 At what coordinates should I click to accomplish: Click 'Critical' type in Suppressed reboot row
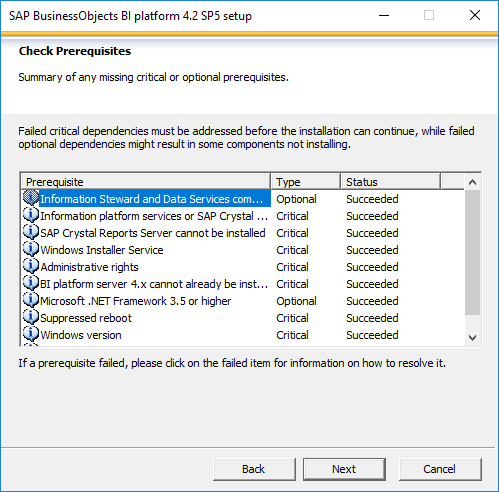292,318
